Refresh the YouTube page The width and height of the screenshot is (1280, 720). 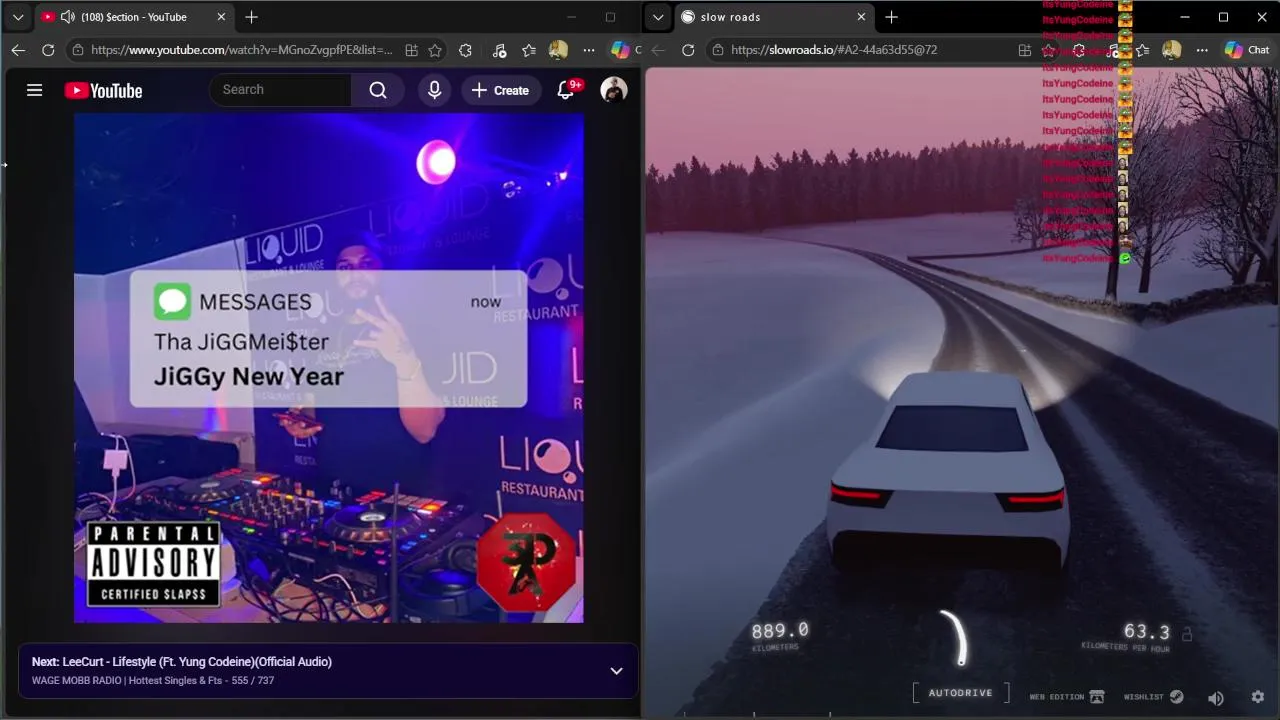tap(48, 50)
